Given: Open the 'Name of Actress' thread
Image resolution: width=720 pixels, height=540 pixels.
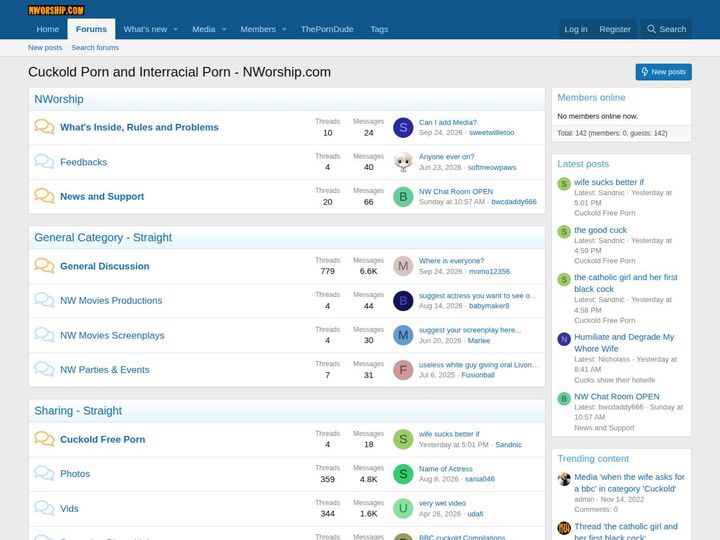Looking at the screenshot, I should pyautogui.click(x=445, y=468).
